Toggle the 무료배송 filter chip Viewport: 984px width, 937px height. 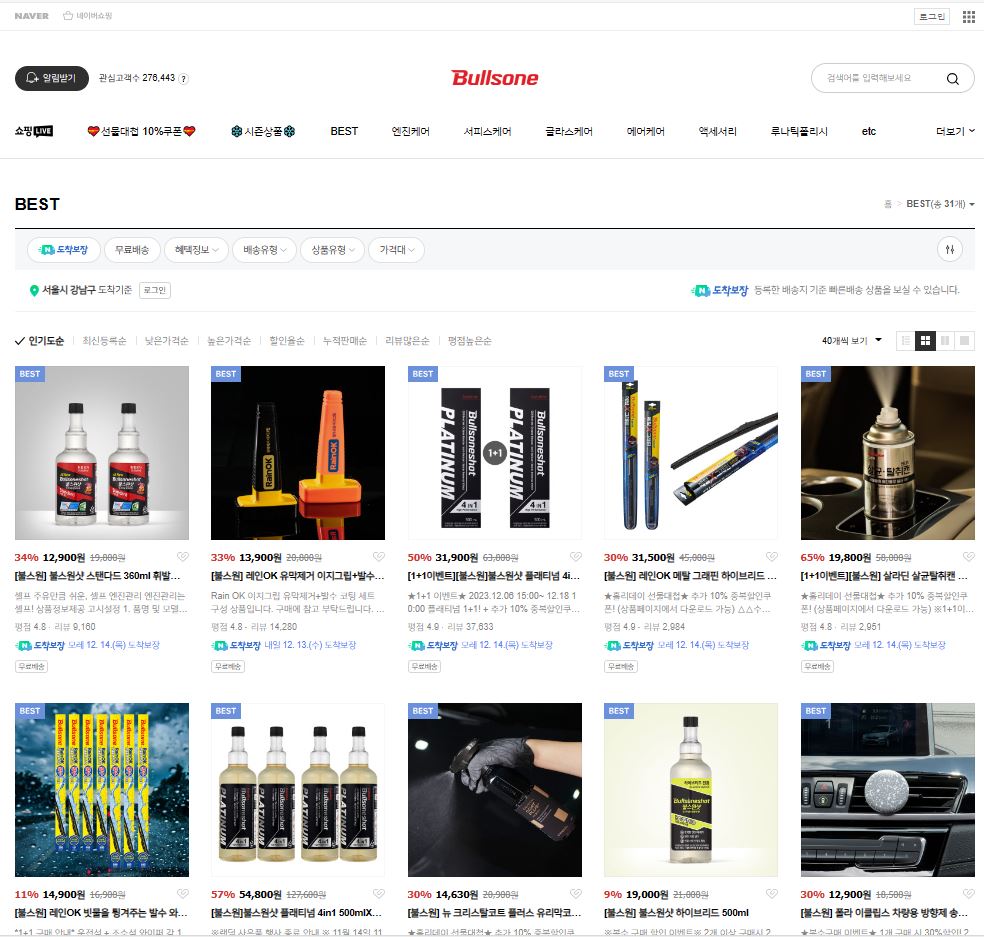(x=132, y=250)
